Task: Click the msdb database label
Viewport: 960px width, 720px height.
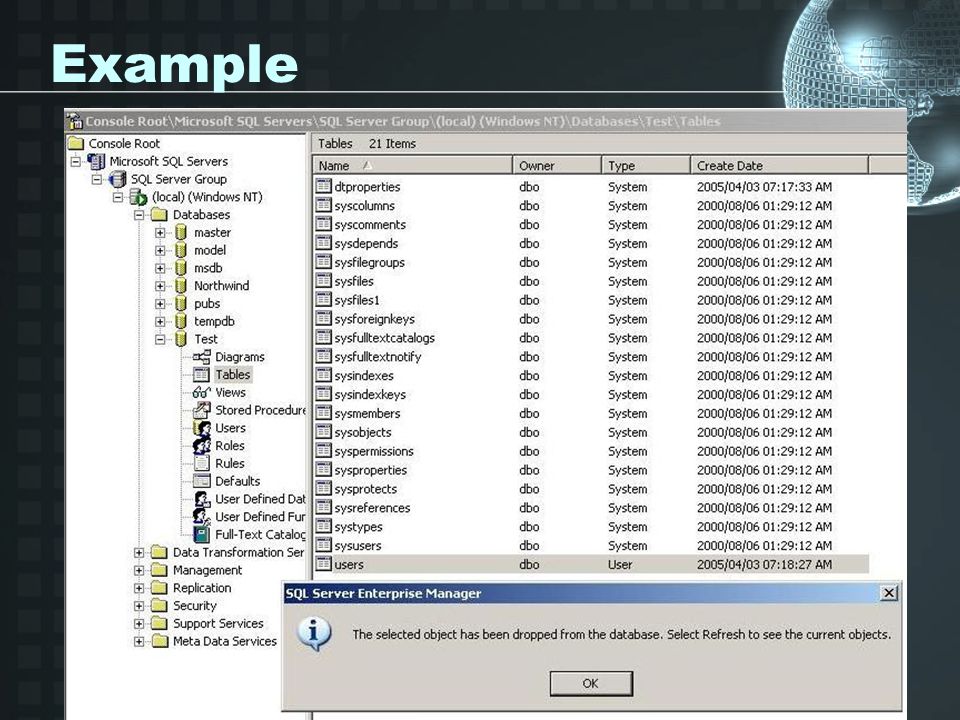Action: [x=208, y=268]
